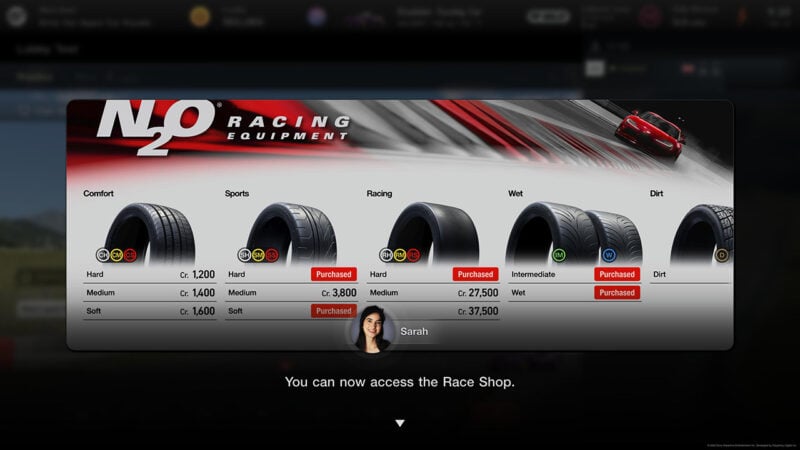
Task: Click the green IM Intermediate tire badge
Action: [559, 255]
